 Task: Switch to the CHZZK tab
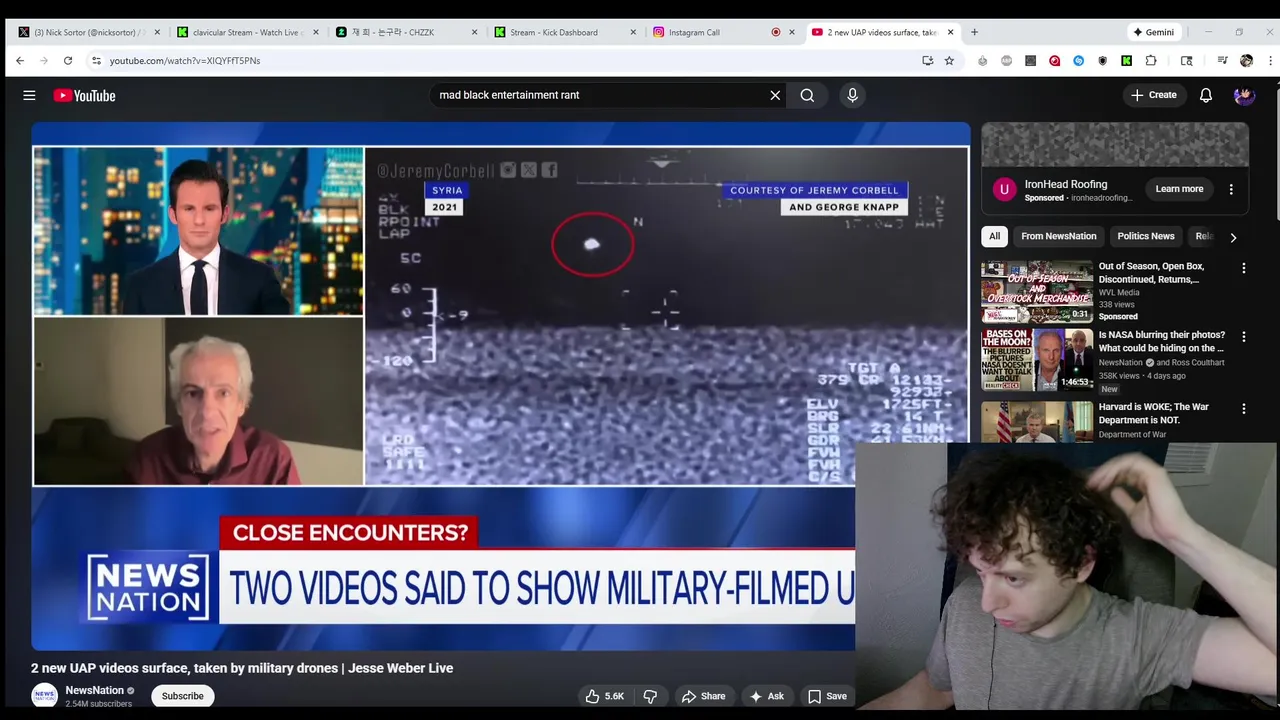(x=404, y=32)
